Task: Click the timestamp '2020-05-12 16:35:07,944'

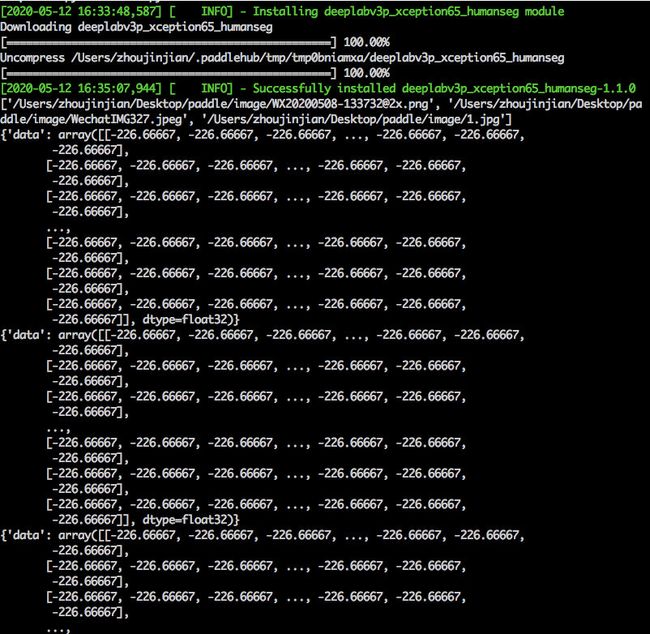Action: 81,89
